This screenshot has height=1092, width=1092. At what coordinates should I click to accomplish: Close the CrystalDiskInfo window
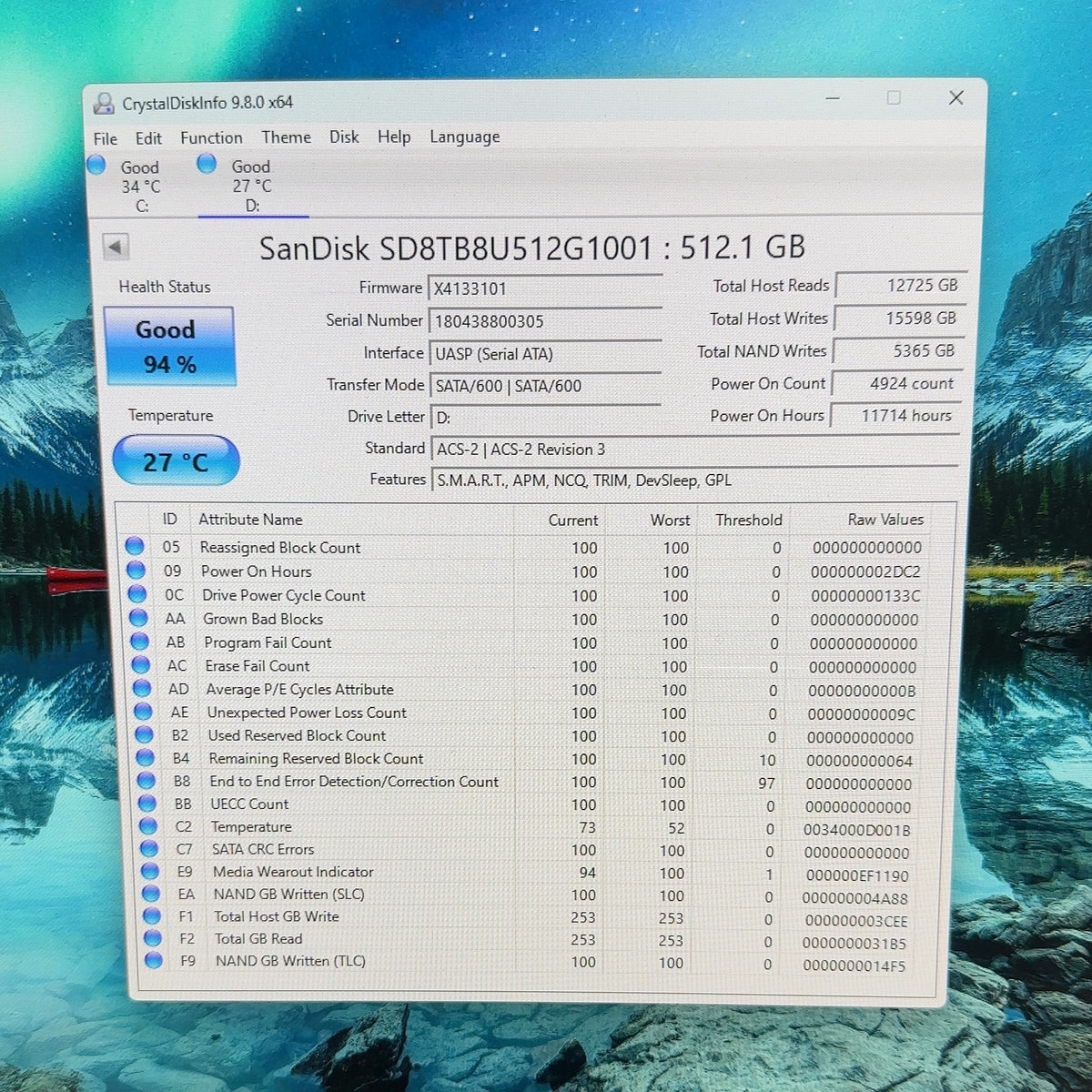coord(956,97)
